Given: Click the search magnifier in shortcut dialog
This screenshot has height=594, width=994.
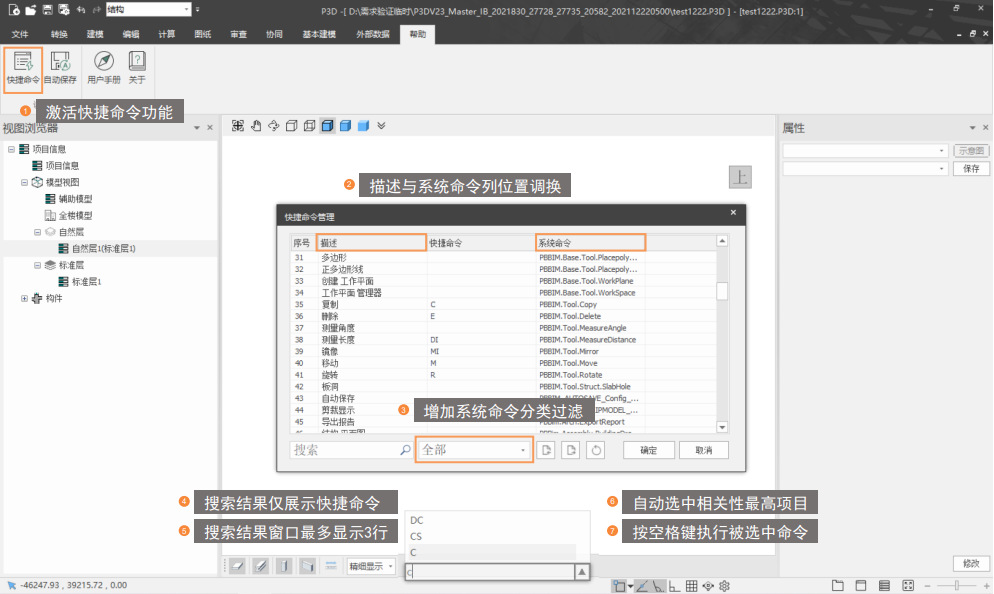Looking at the screenshot, I should click(404, 451).
